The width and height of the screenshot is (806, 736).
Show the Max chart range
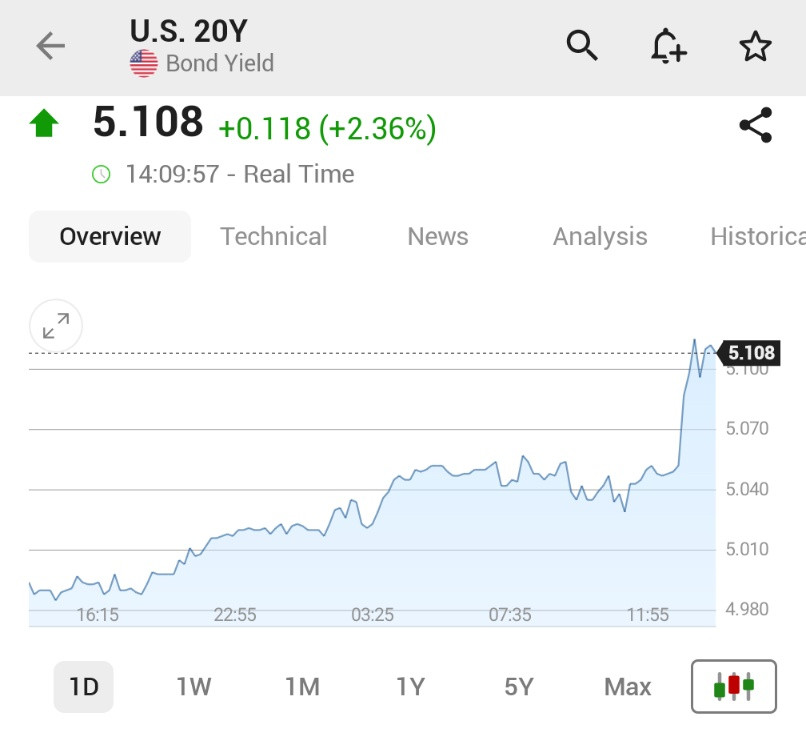628,687
